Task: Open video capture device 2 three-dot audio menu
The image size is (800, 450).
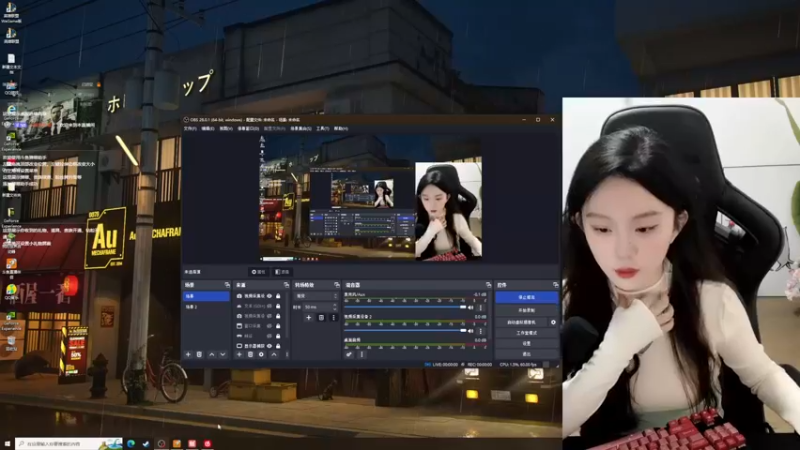Action: pos(480,331)
